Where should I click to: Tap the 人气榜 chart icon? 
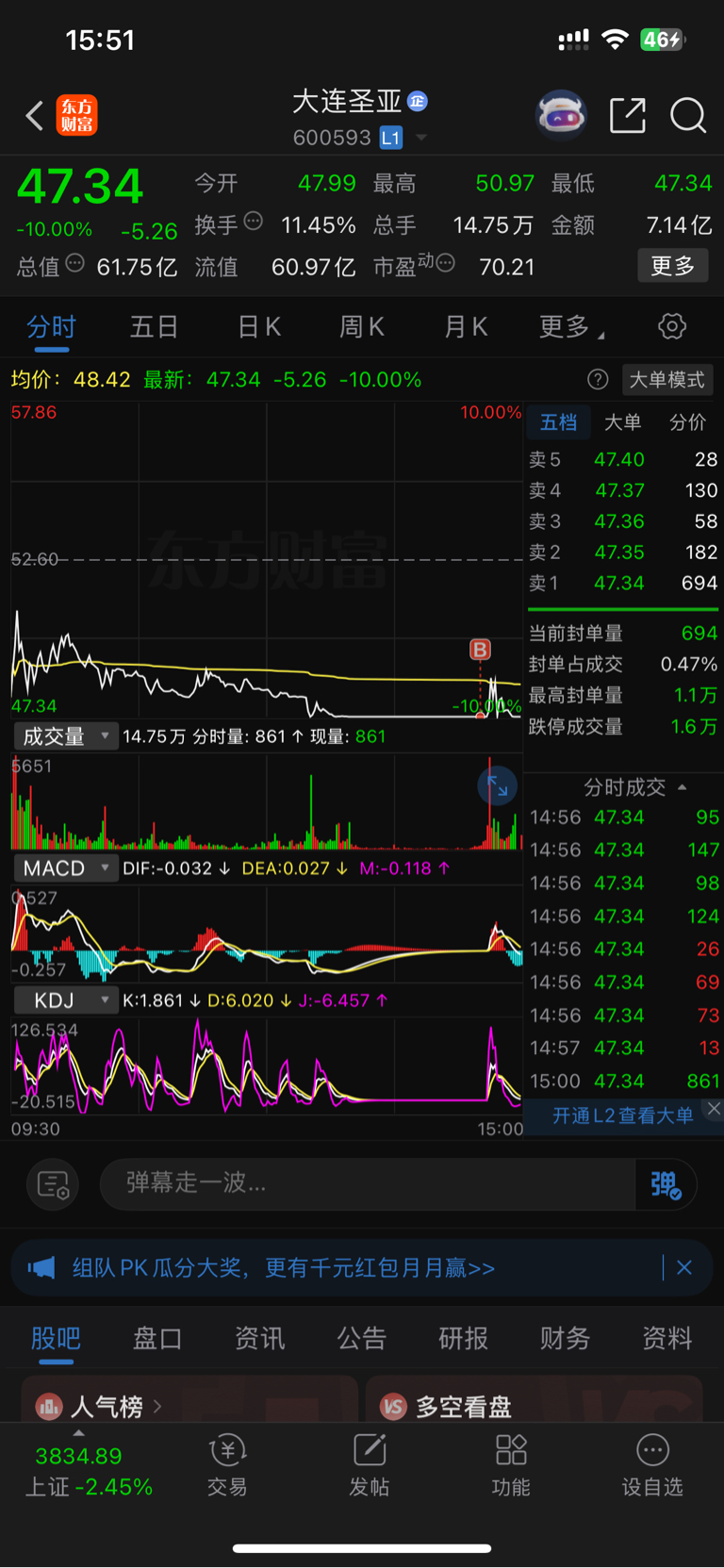click(x=49, y=1407)
